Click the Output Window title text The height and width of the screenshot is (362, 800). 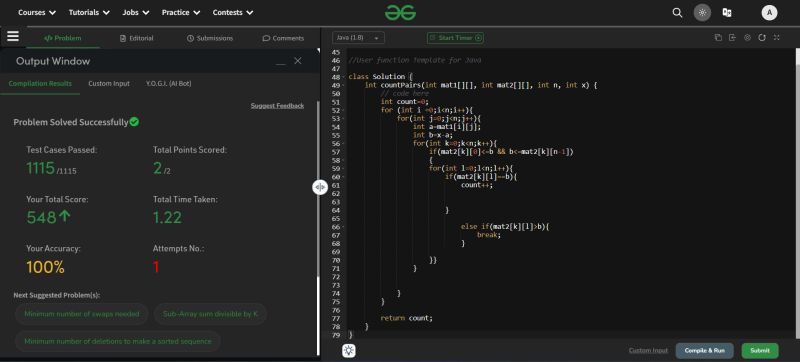(53, 61)
